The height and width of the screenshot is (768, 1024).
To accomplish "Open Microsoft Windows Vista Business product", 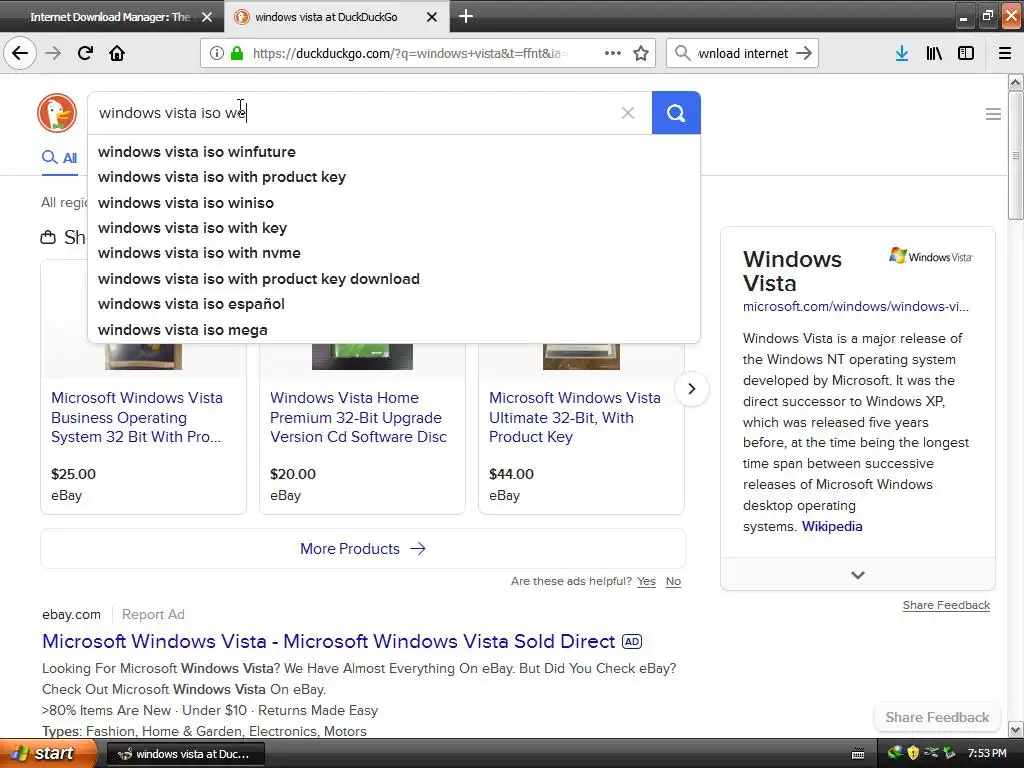I will [136, 417].
